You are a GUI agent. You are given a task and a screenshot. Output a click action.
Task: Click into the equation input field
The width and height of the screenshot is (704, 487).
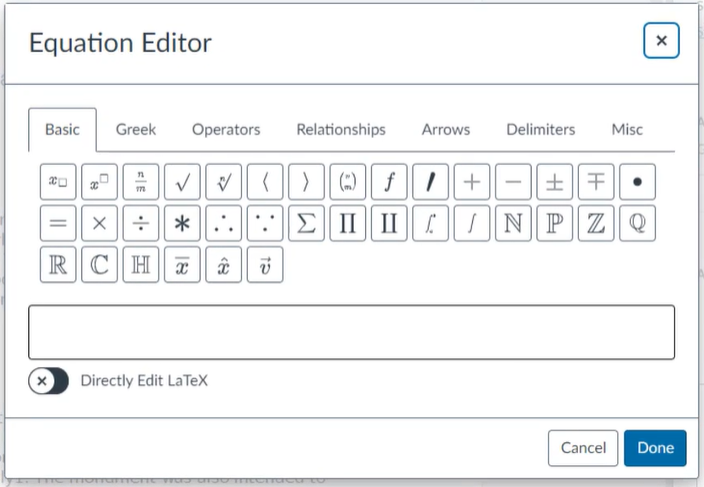click(x=351, y=332)
